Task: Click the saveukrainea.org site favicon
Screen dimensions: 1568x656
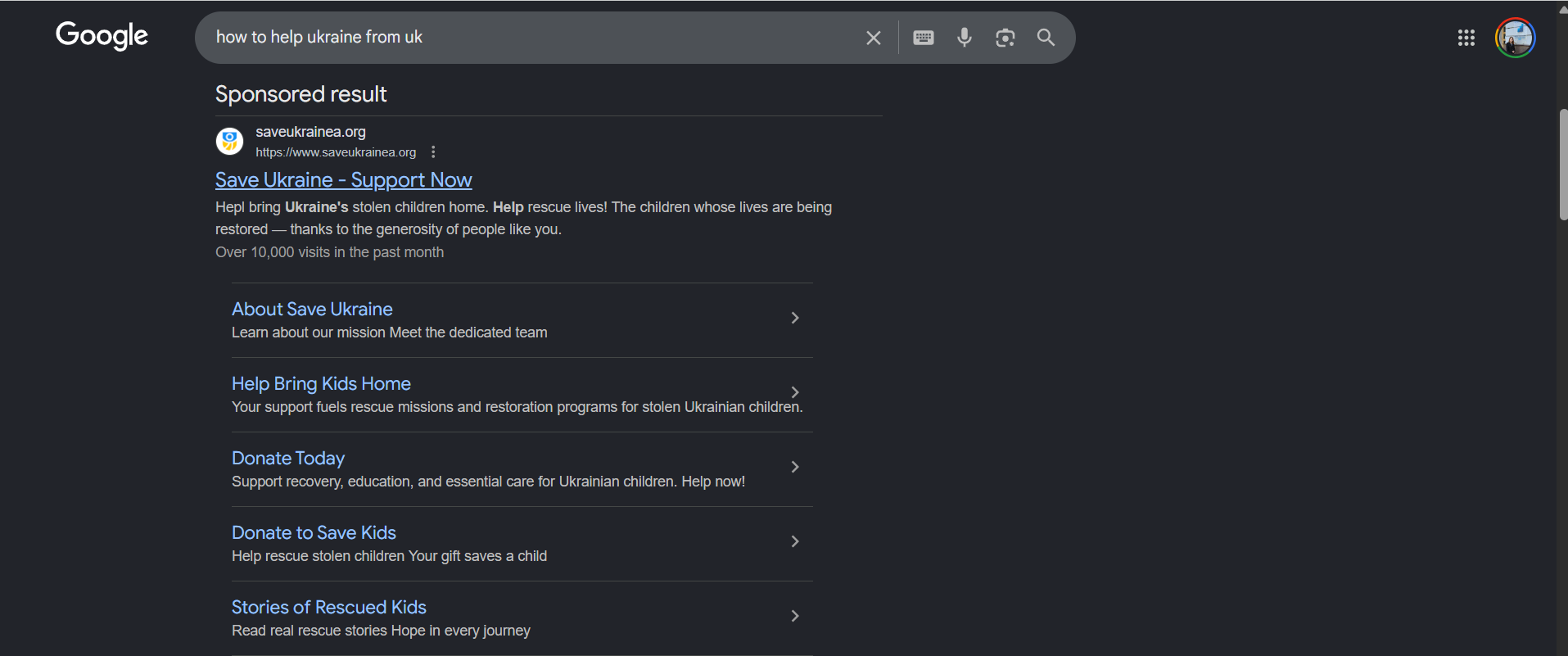Action: coord(230,141)
